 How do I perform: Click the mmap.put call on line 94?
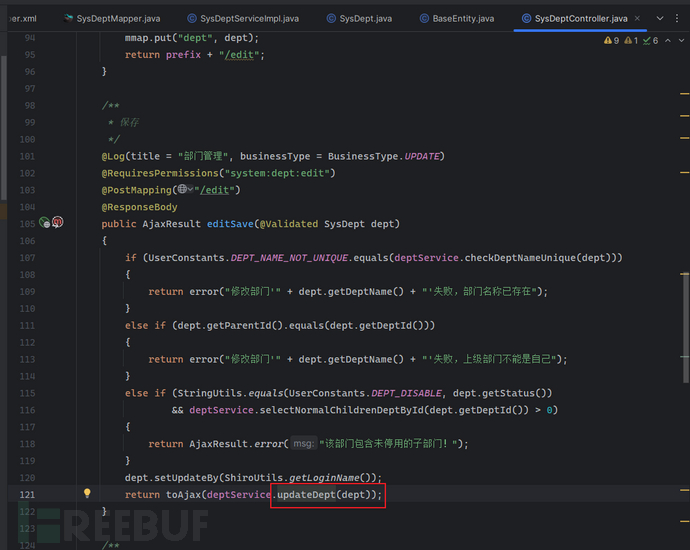coord(148,38)
